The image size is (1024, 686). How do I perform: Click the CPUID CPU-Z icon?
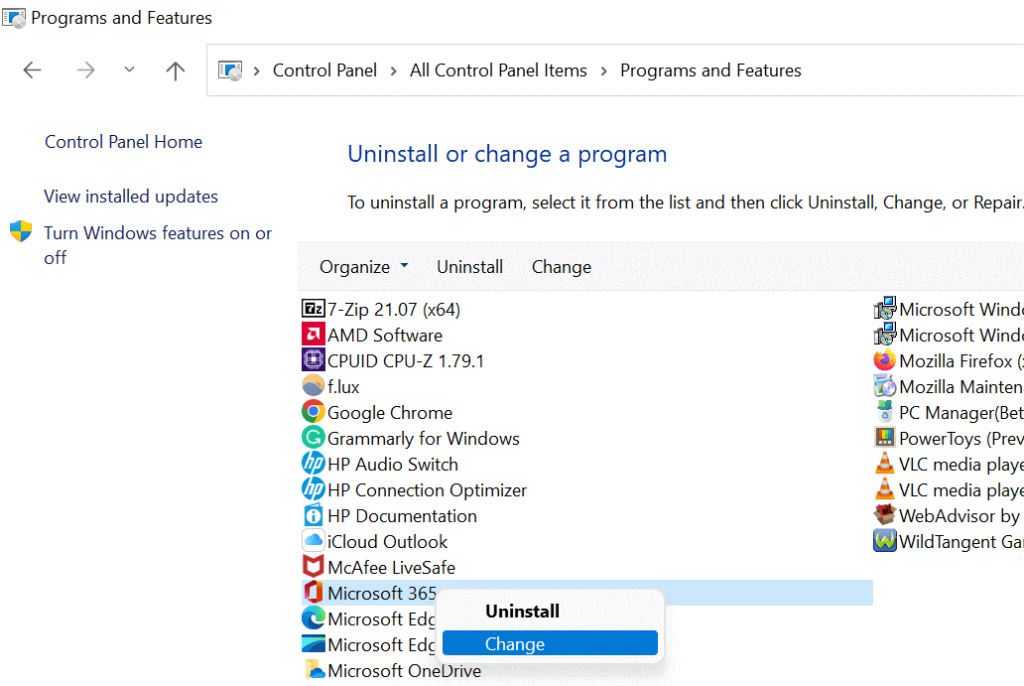[313, 360]
